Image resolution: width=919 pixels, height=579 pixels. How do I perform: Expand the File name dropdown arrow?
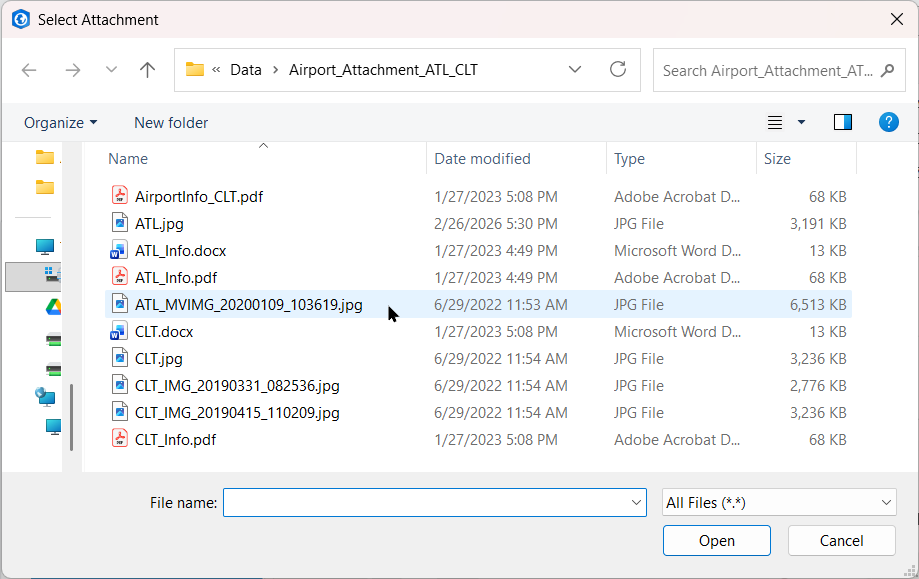636,502
